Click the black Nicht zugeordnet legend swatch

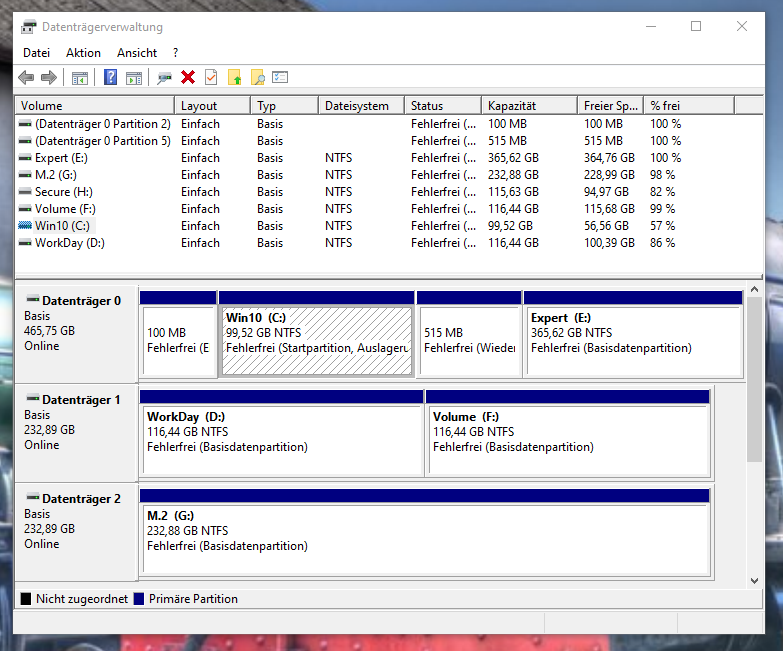point(26,599)
